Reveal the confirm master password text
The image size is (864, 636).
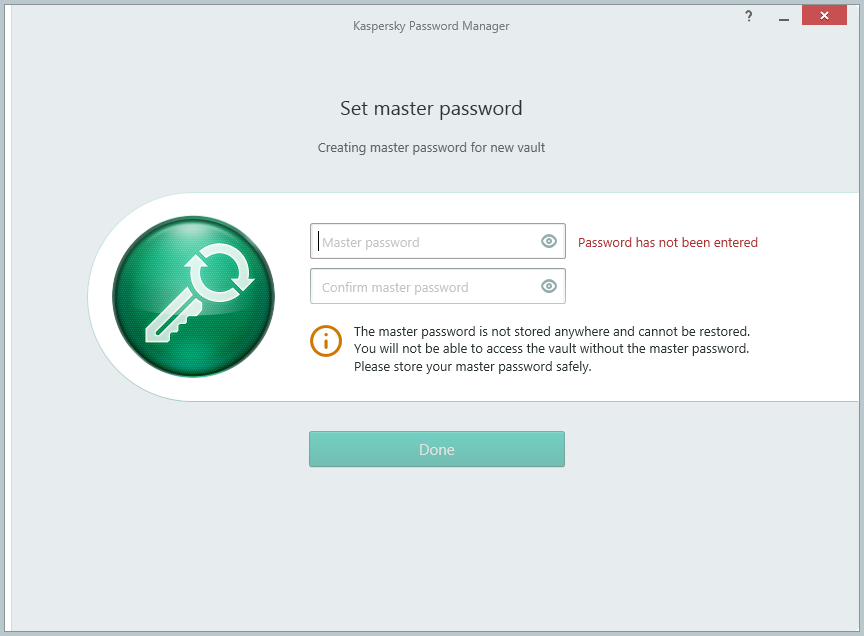pyautogui.click(x=548, y=286)
